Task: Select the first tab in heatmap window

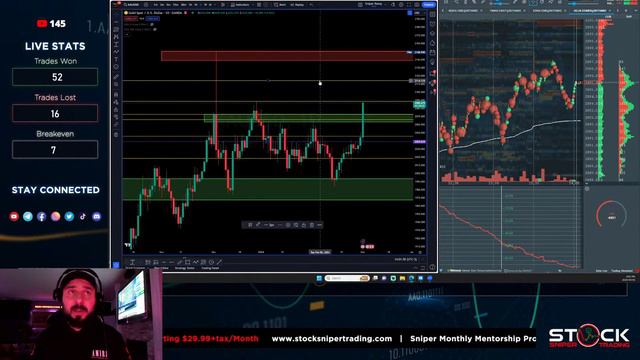Action: (464, 10)
